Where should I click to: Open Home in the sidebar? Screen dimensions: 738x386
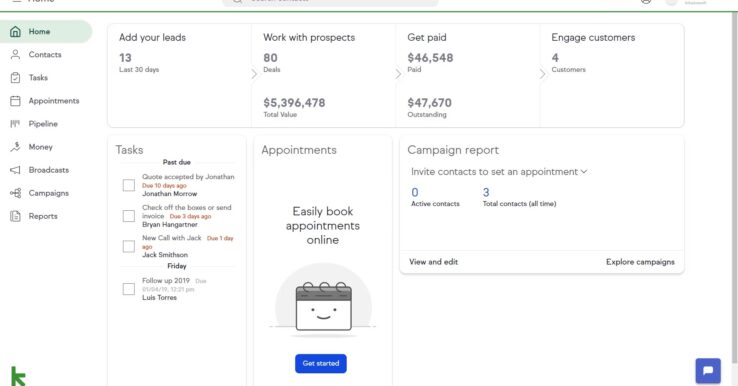click(x=46, y=32)
